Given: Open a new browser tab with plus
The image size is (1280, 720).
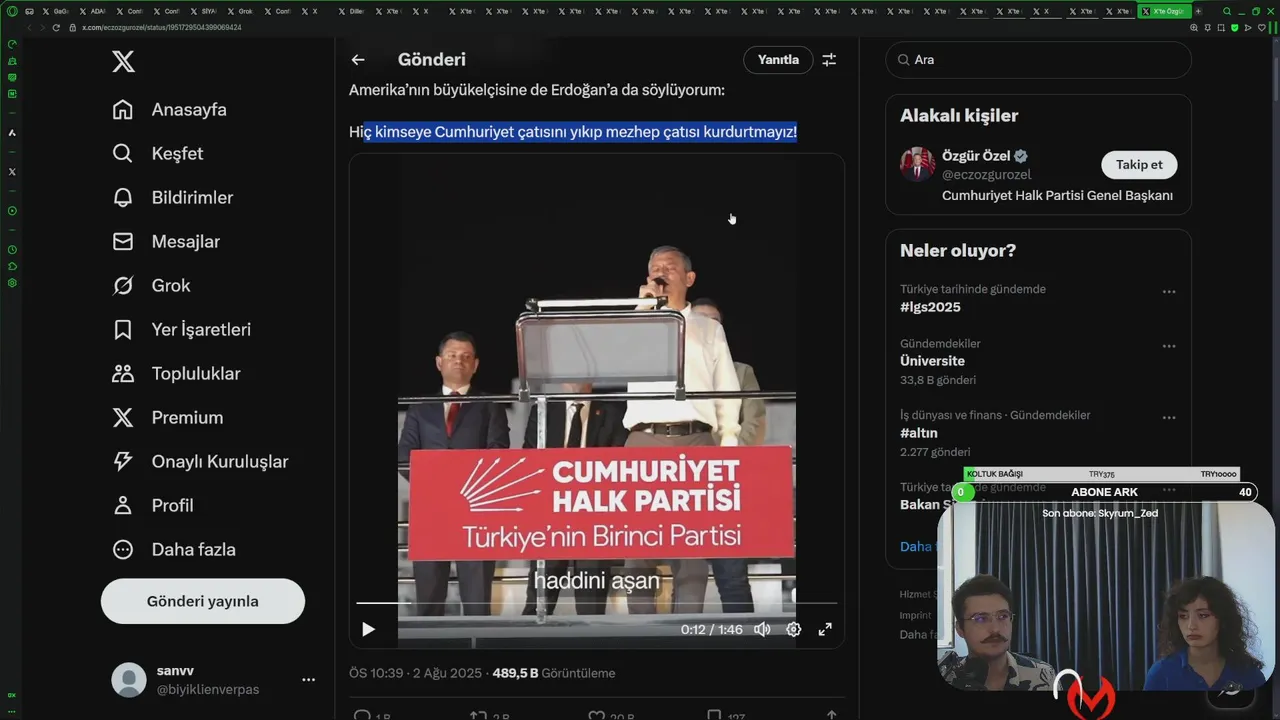Looking at the screenshot, I should click(x=1198, y=11).
